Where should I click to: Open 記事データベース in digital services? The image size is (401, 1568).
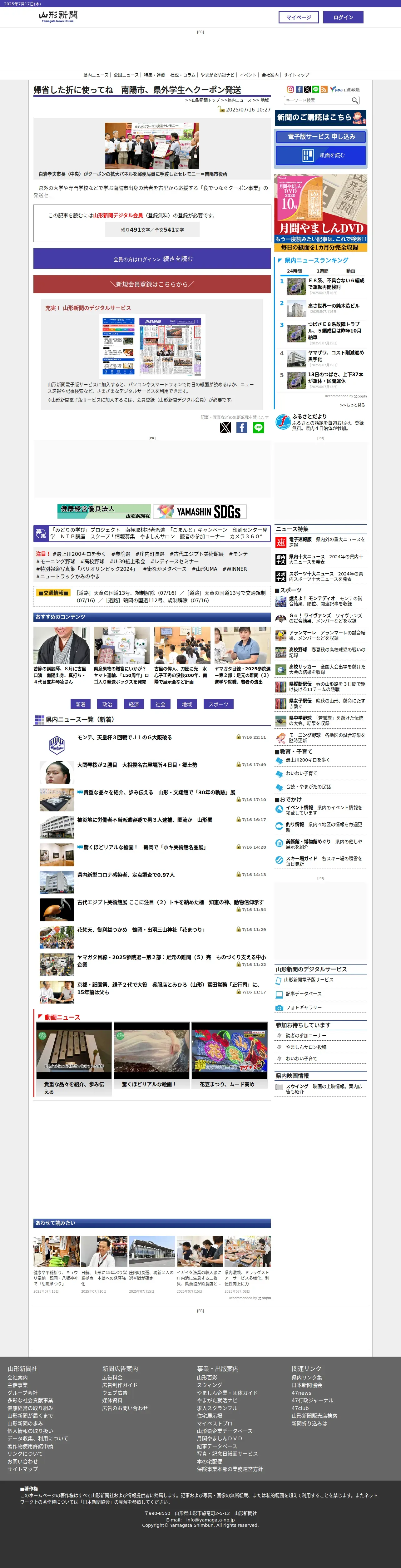pos(304,994)
